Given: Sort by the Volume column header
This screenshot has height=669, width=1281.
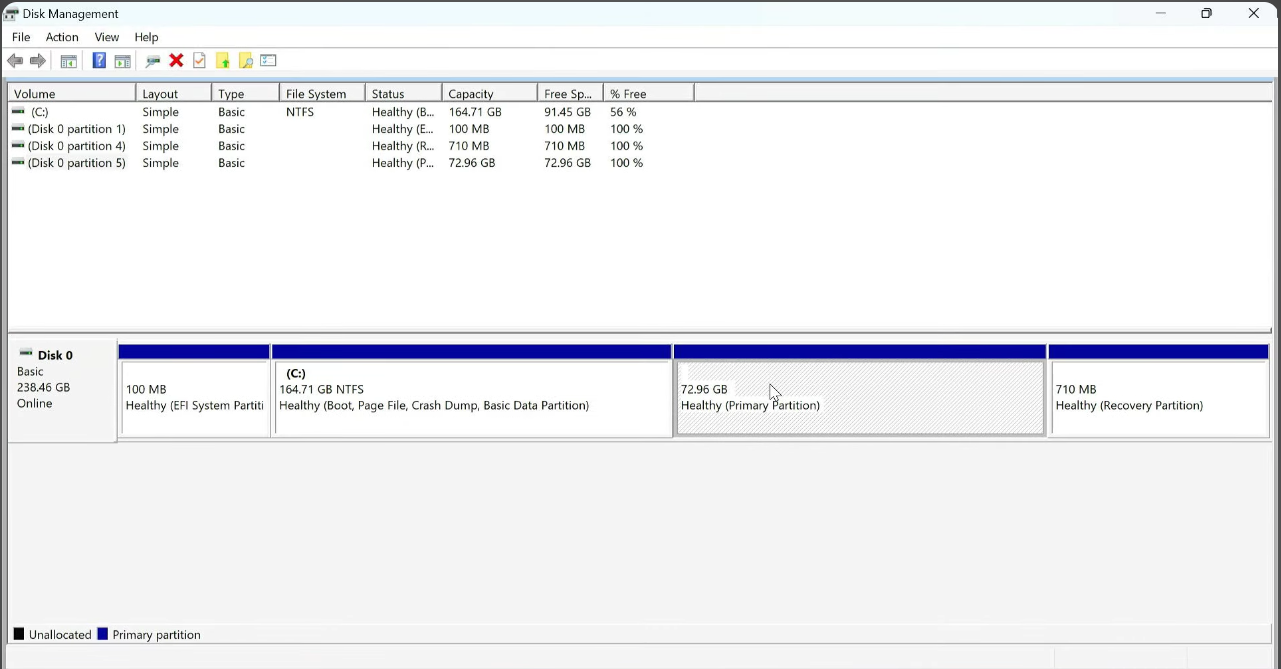Looking at the screenshot, I should pyautogui.click(x=71, y=94).
